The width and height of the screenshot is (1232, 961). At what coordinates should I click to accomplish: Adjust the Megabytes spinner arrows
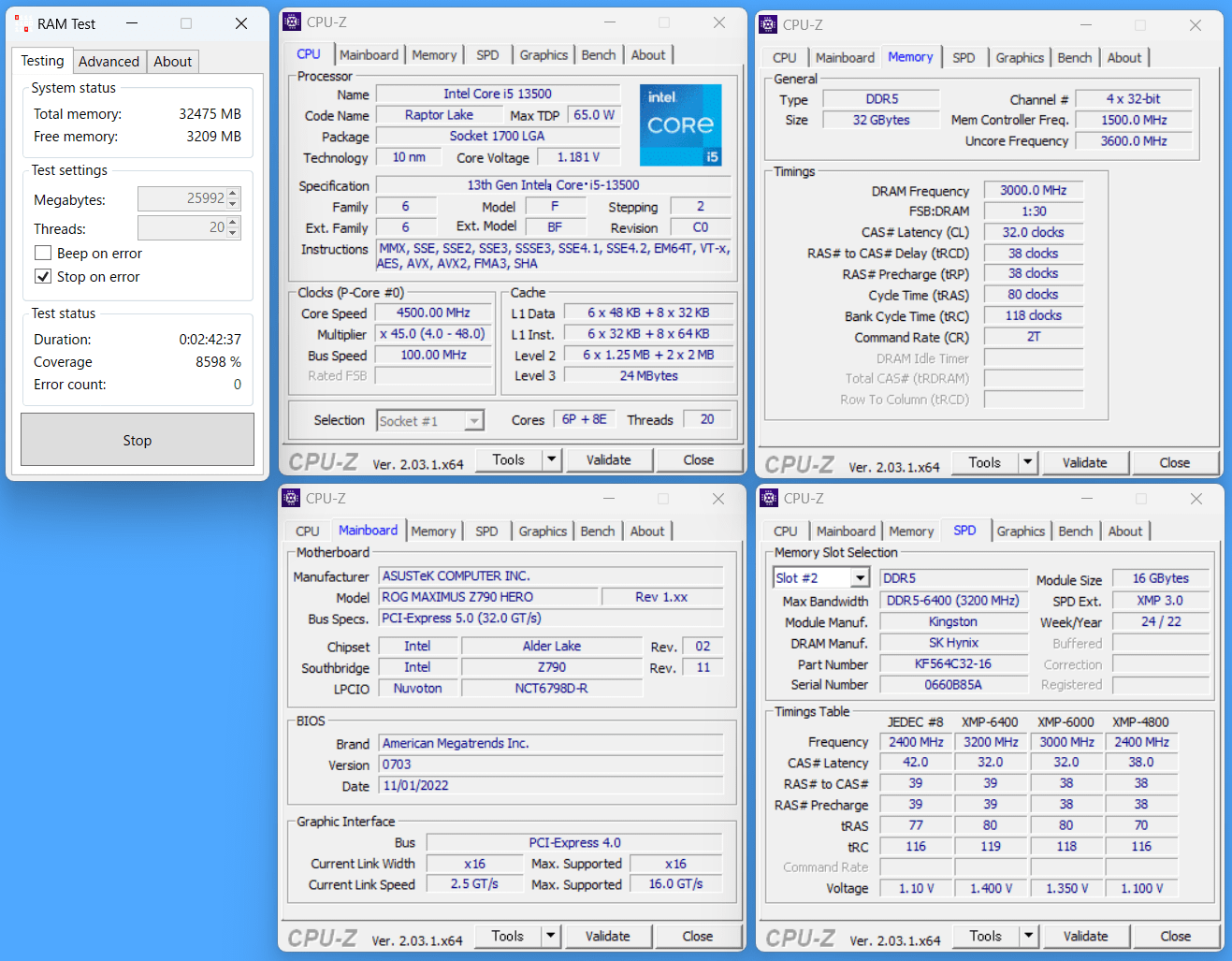point(233,198)
